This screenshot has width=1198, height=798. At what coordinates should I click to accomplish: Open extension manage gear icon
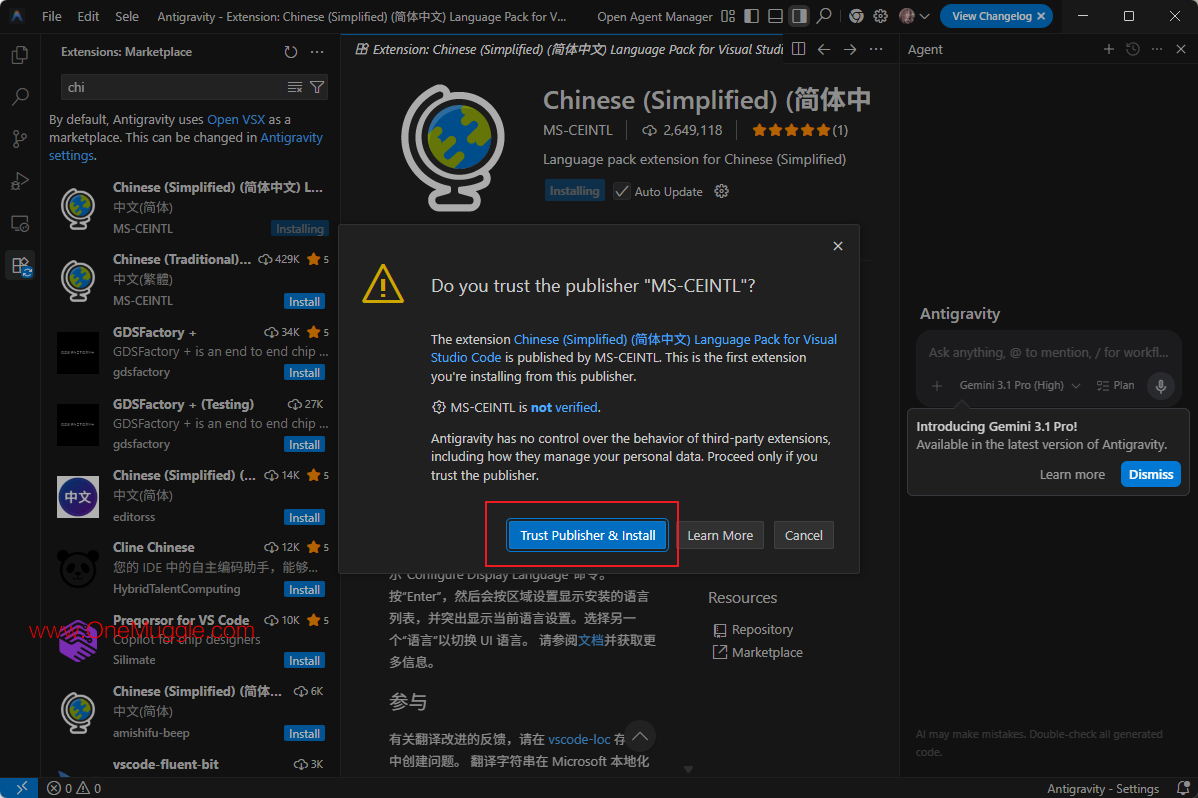(x=721, y=191)
